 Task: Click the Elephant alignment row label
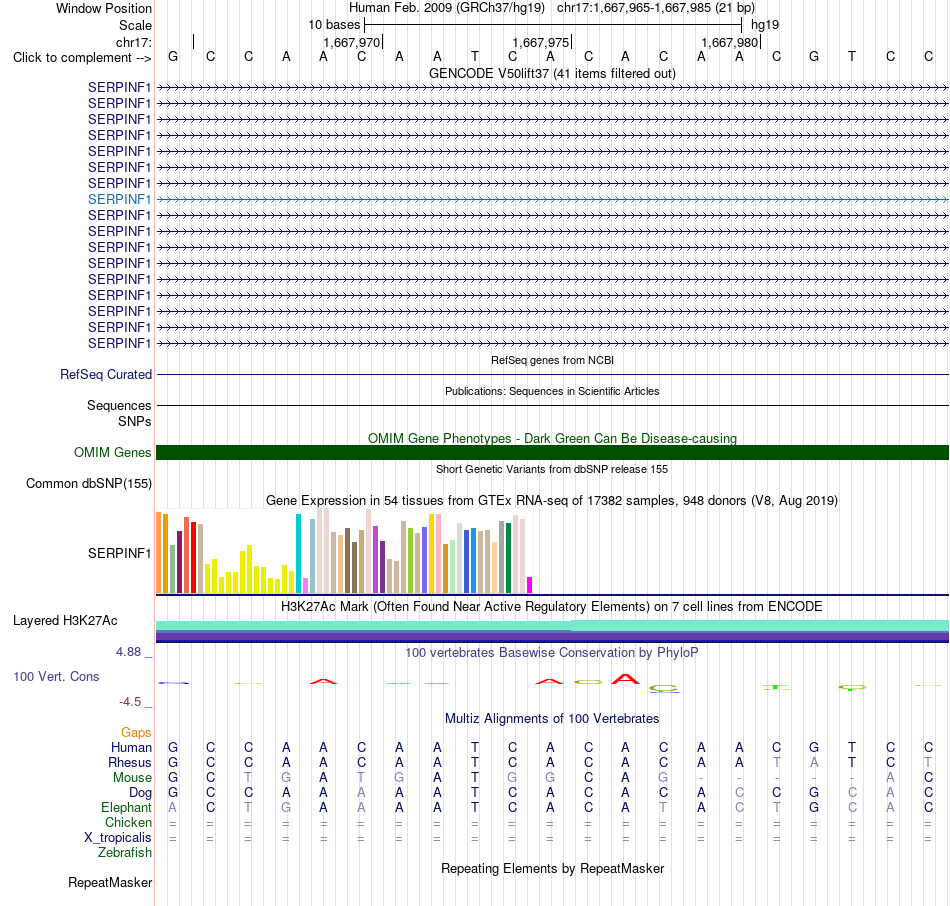[126, 808]
